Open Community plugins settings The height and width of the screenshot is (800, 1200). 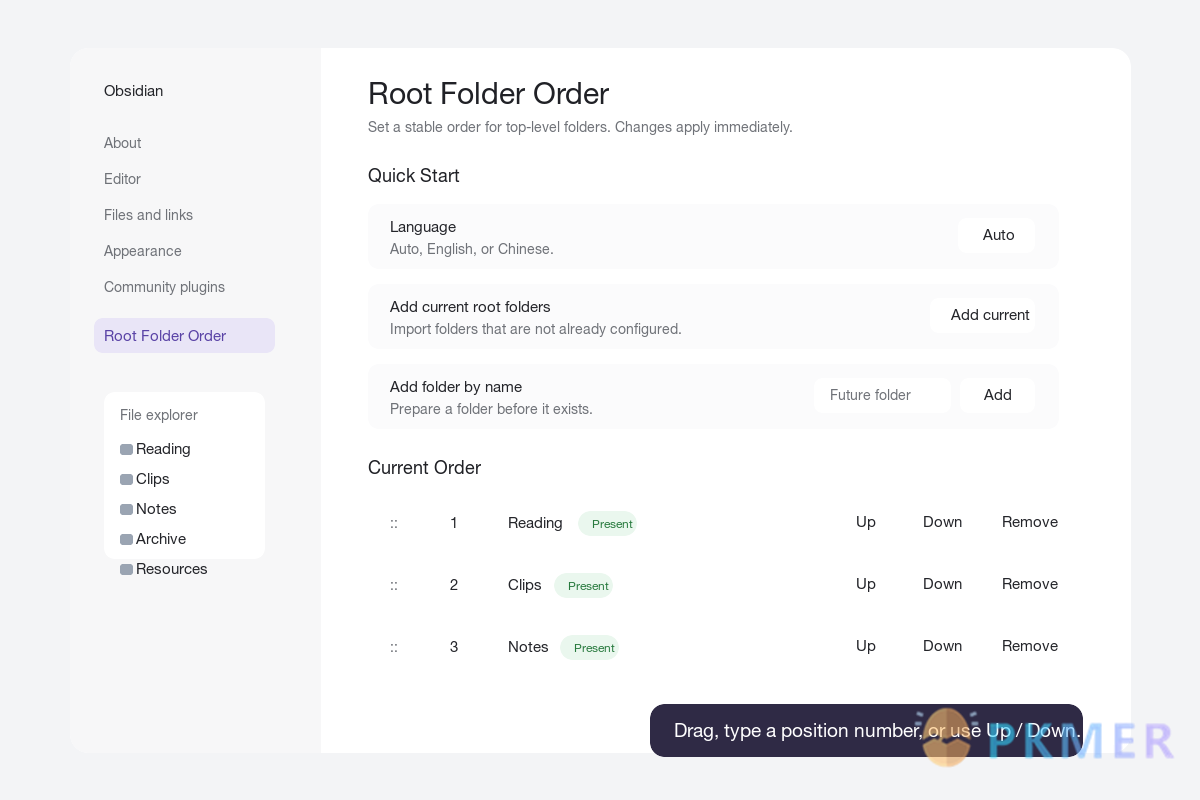(164, 287)
